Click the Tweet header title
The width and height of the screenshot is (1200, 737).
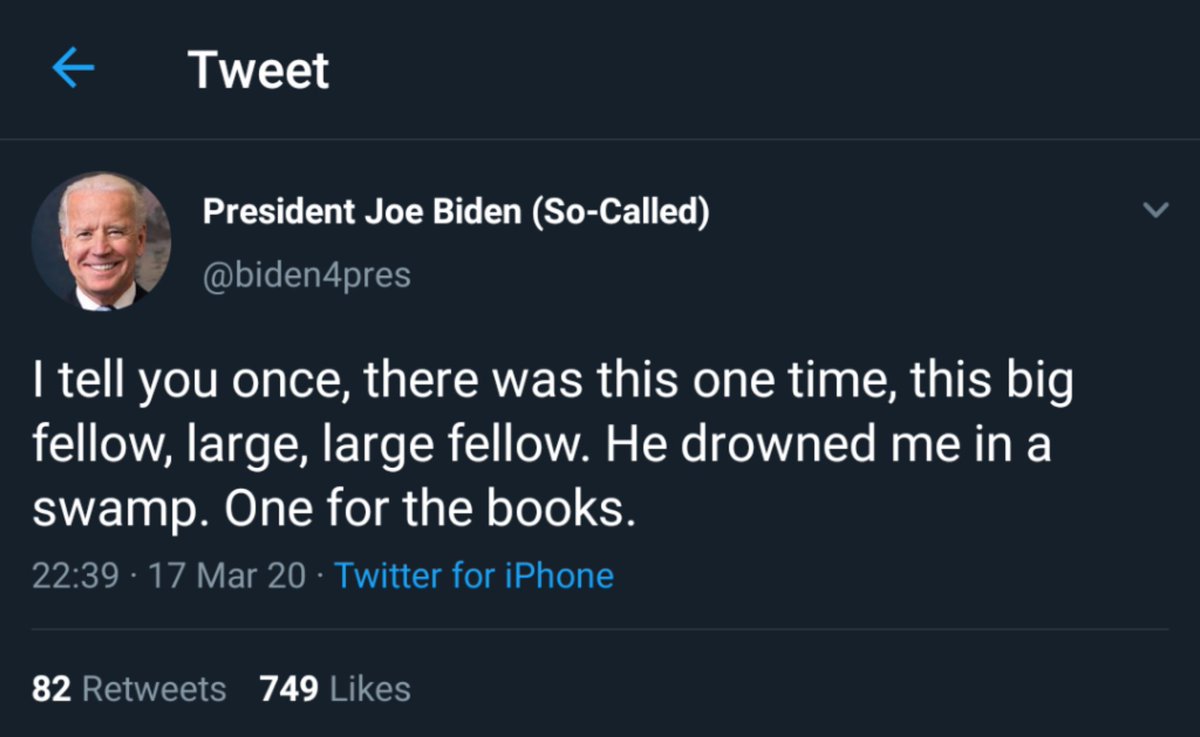pyautogui.click(x=258, y=70)
